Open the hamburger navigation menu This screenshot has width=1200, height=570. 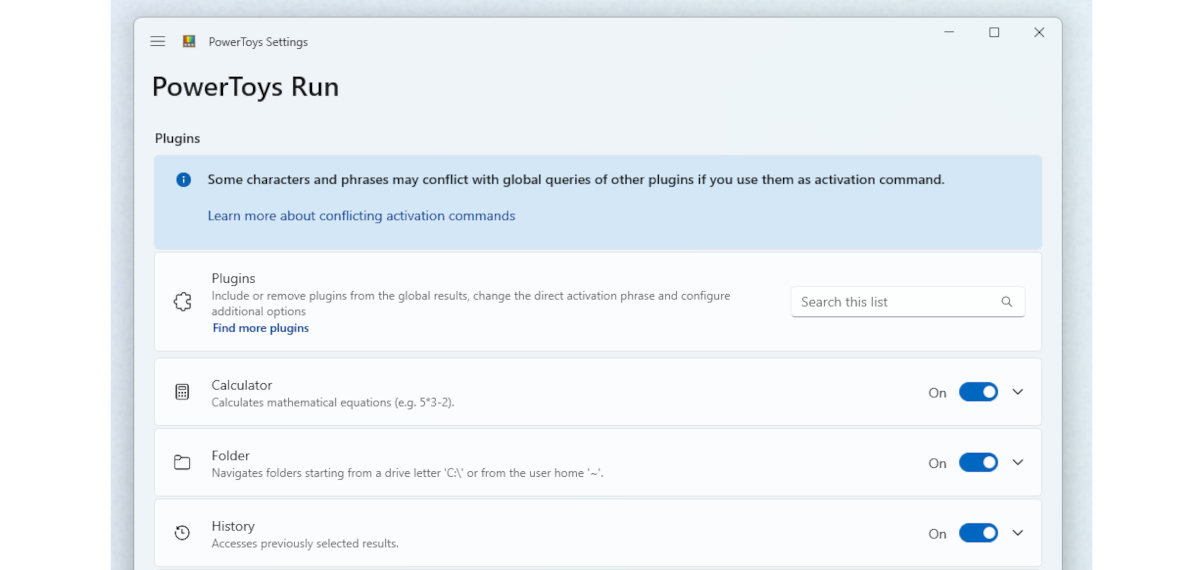[x=158, y=42]
